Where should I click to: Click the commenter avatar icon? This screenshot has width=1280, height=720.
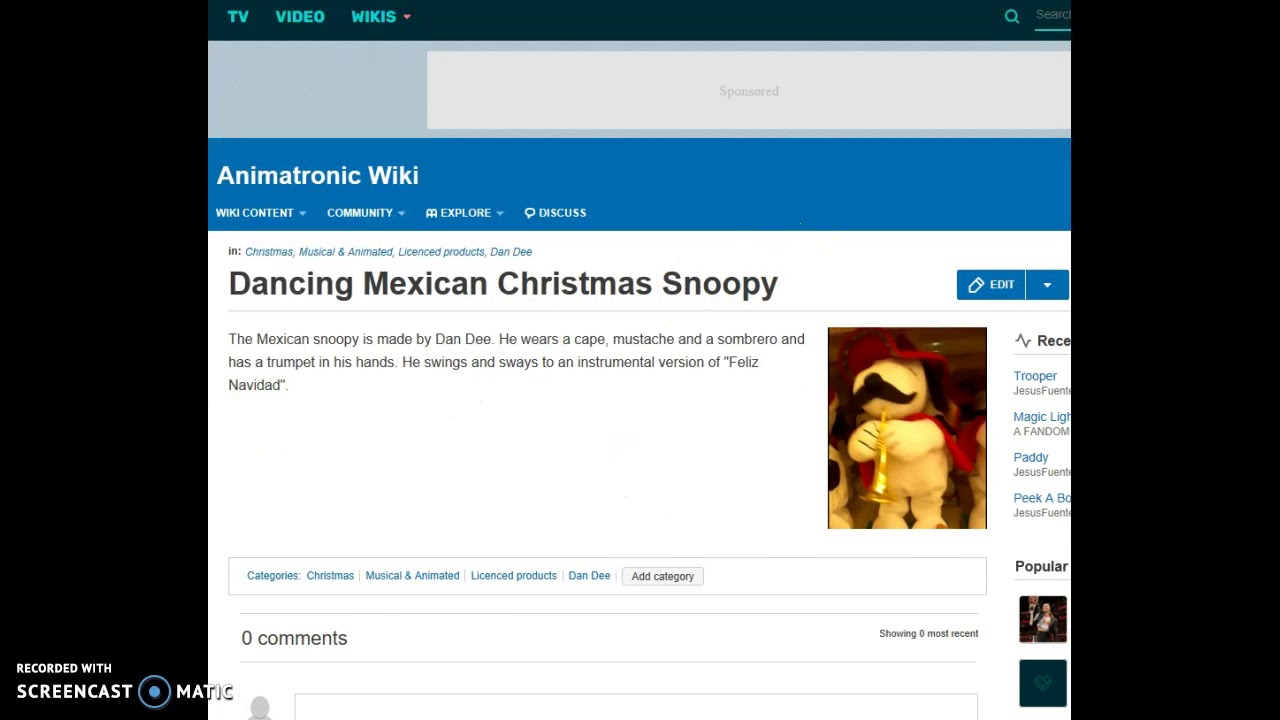(x=260, y=707)
